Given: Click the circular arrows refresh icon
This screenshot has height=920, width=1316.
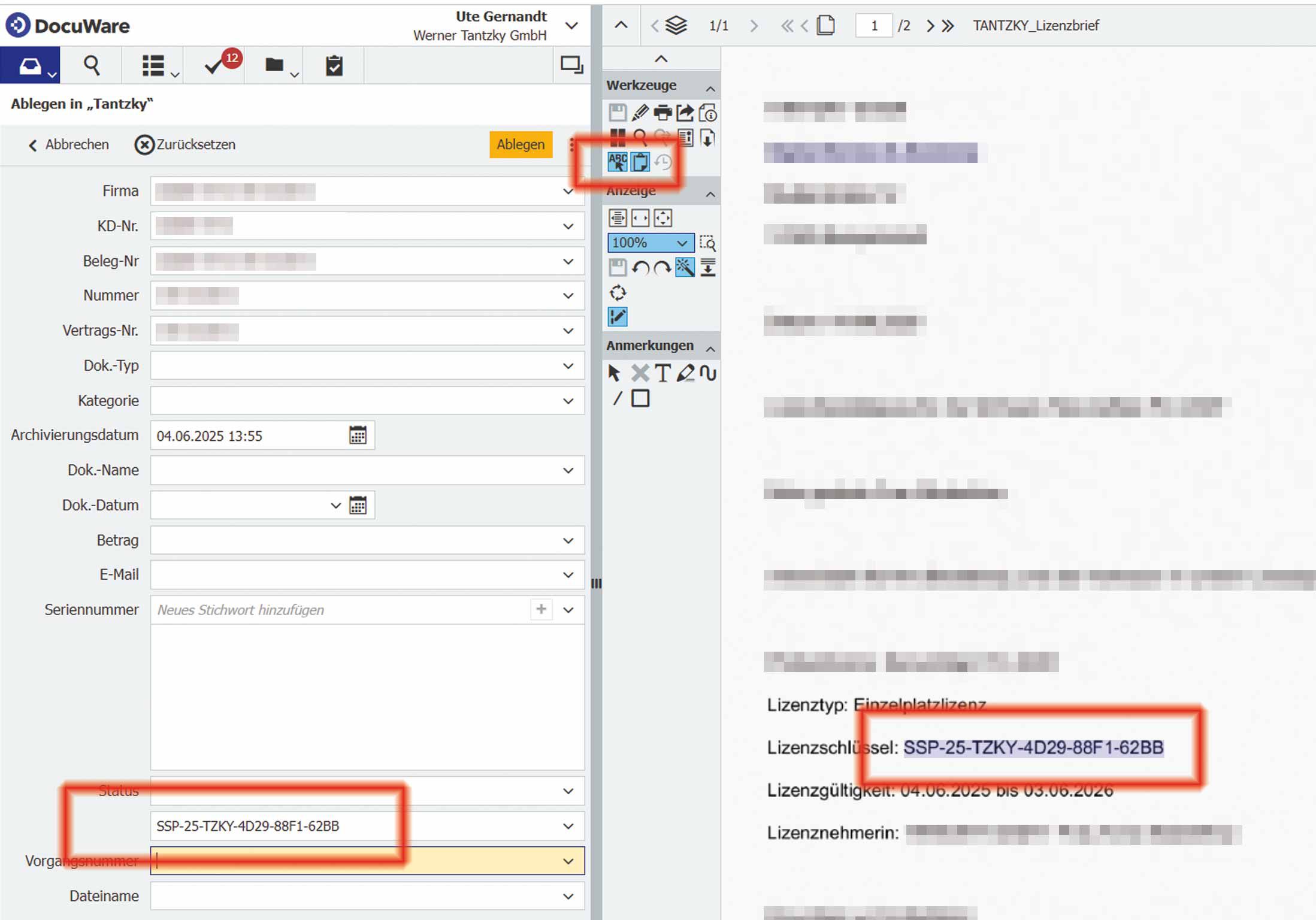Looking at the screenshot, I should (x=618, y=293).
